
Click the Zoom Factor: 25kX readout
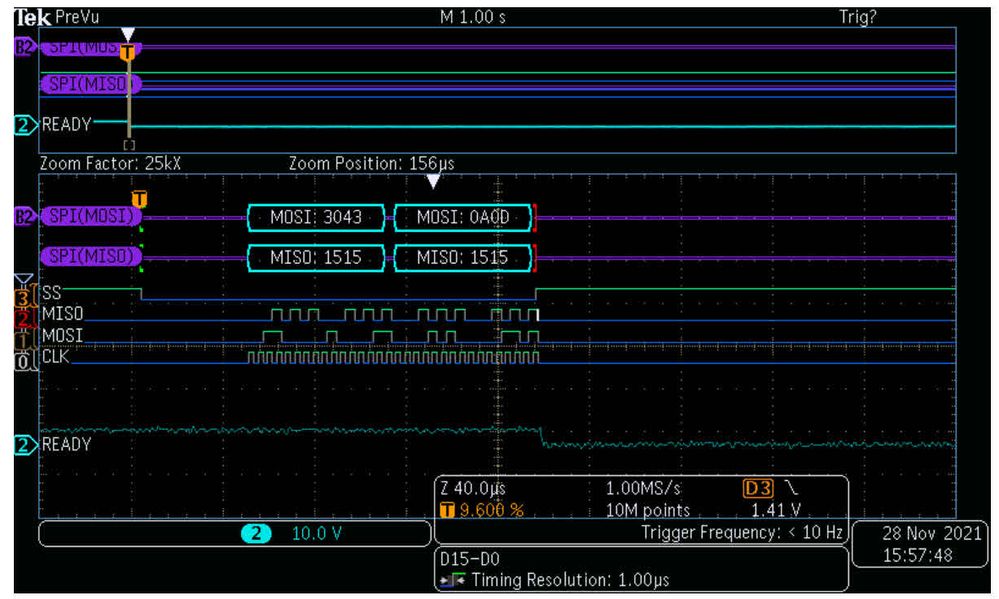coord(110,164)
